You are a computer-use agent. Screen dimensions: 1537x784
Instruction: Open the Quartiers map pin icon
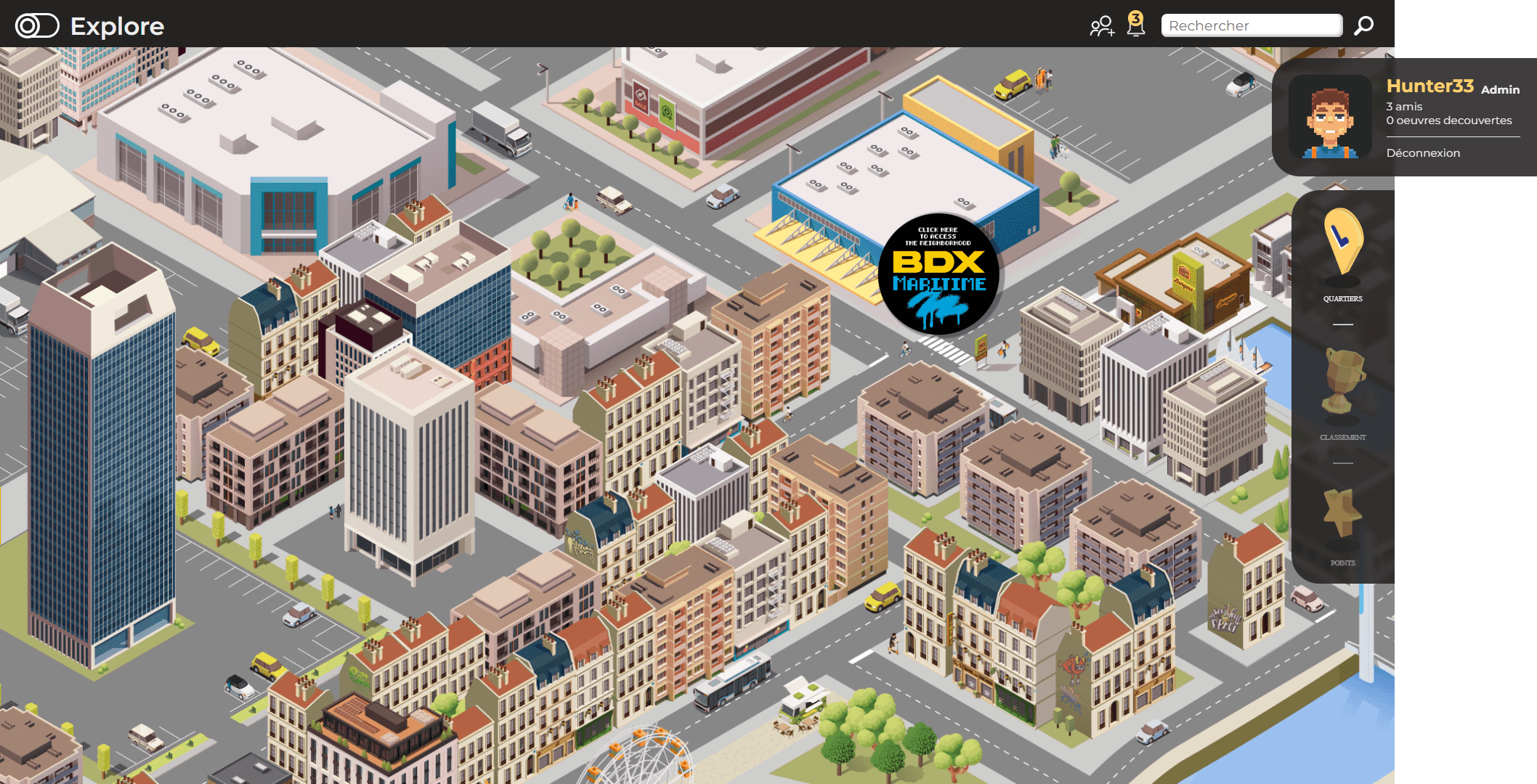point(1342,245)
